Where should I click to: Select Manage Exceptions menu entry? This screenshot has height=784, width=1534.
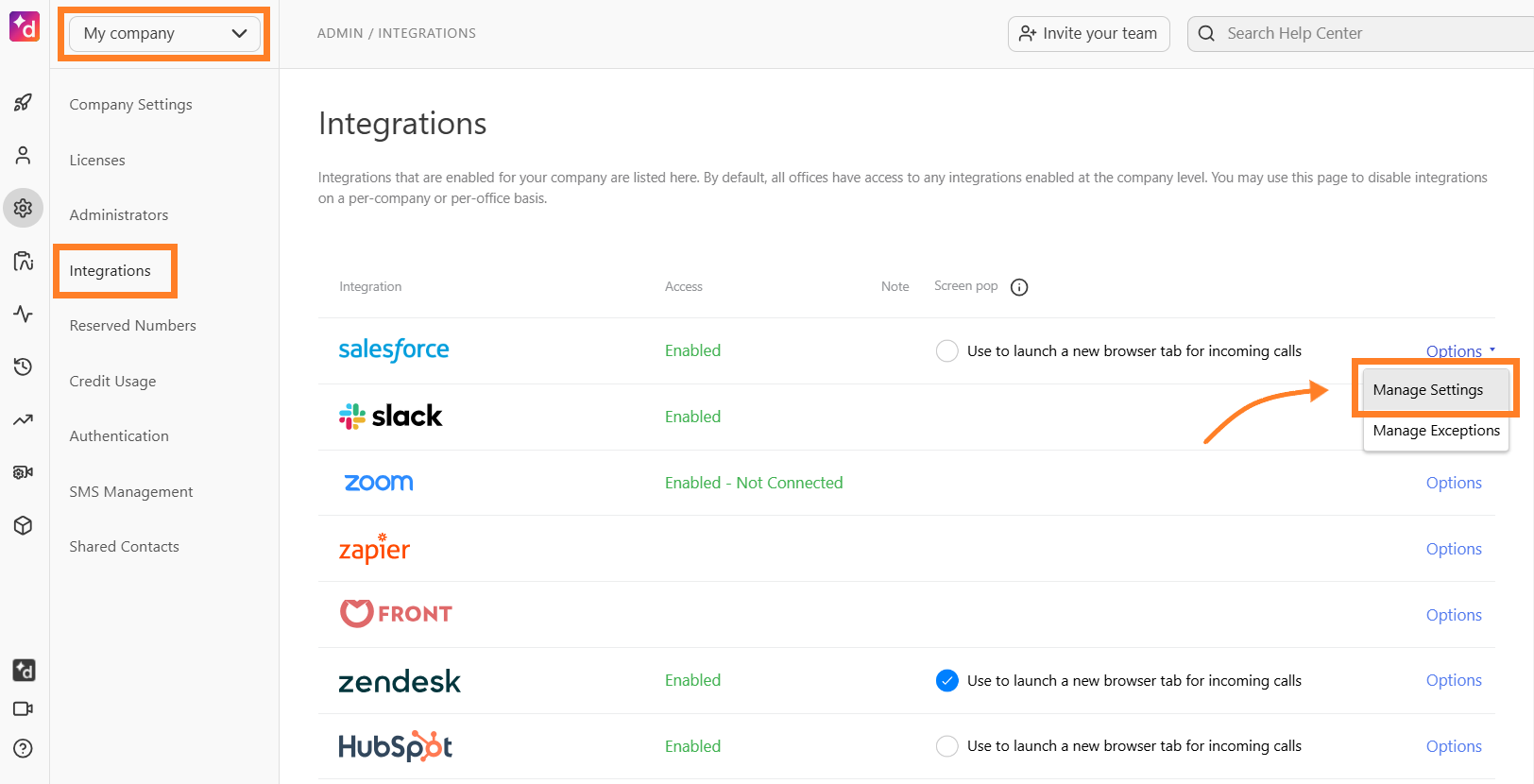point(1436,431)
